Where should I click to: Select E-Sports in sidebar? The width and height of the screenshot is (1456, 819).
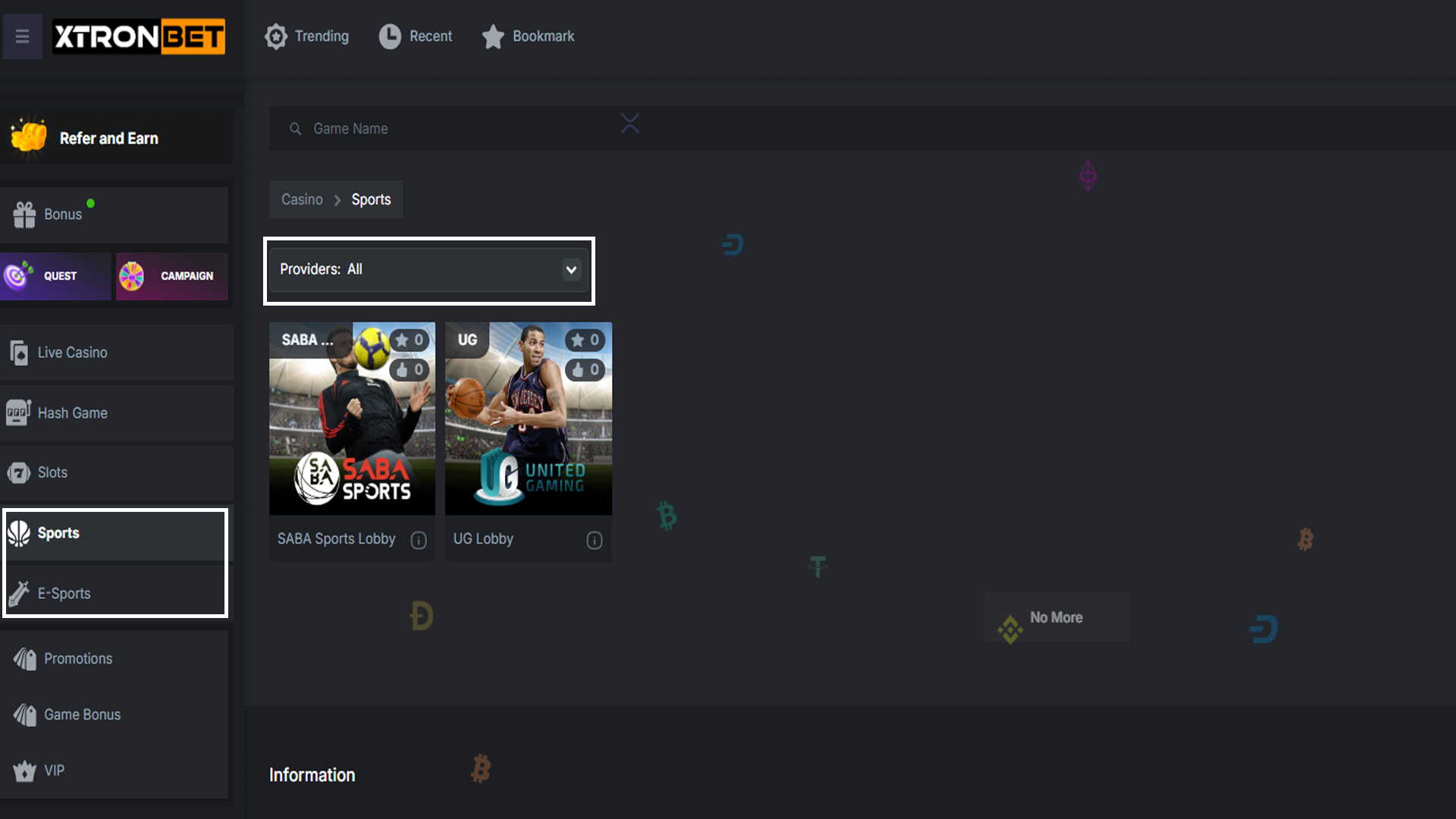64,594
